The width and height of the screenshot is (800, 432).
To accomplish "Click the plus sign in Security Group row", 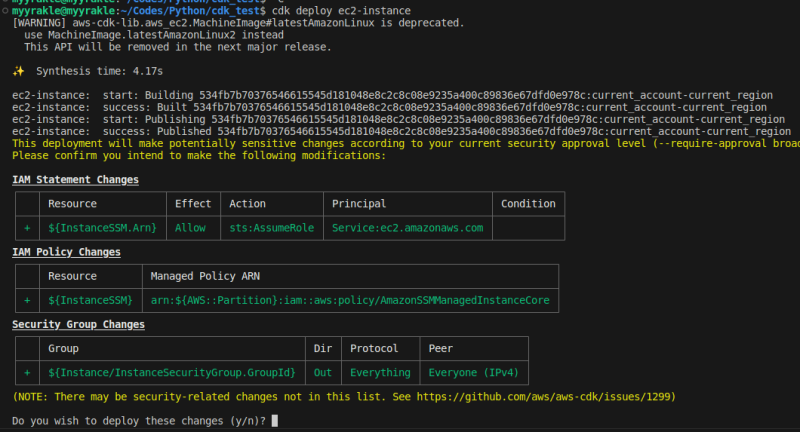I will (x=27, y=373).
